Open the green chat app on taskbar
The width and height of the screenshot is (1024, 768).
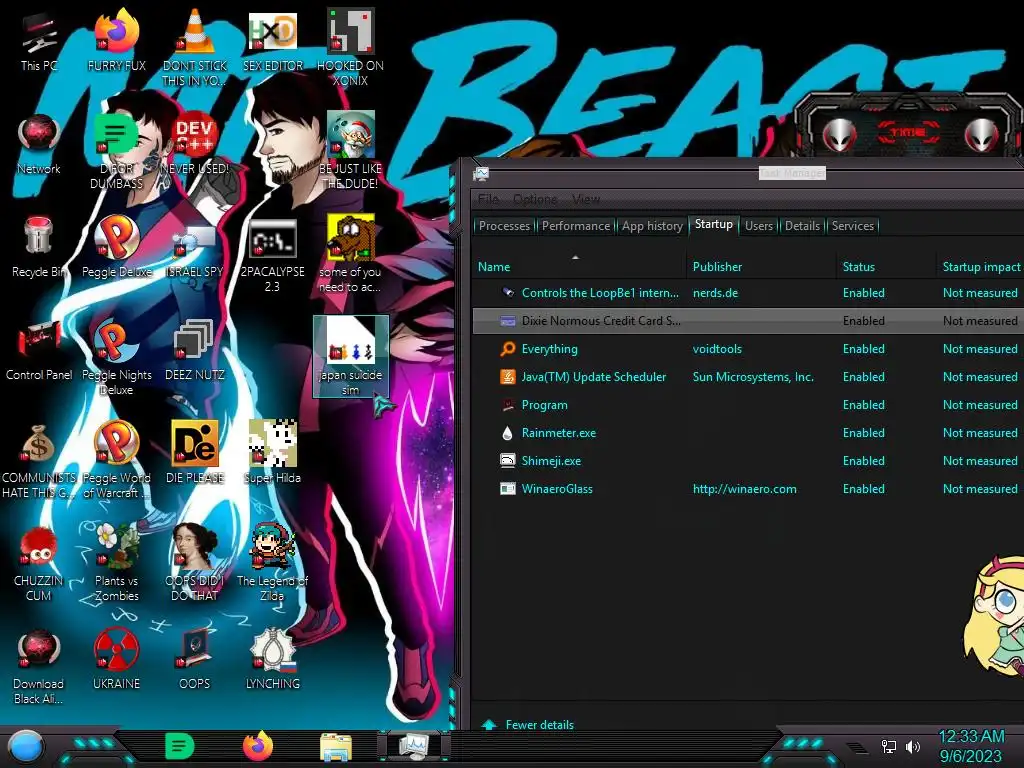(179, 746)
